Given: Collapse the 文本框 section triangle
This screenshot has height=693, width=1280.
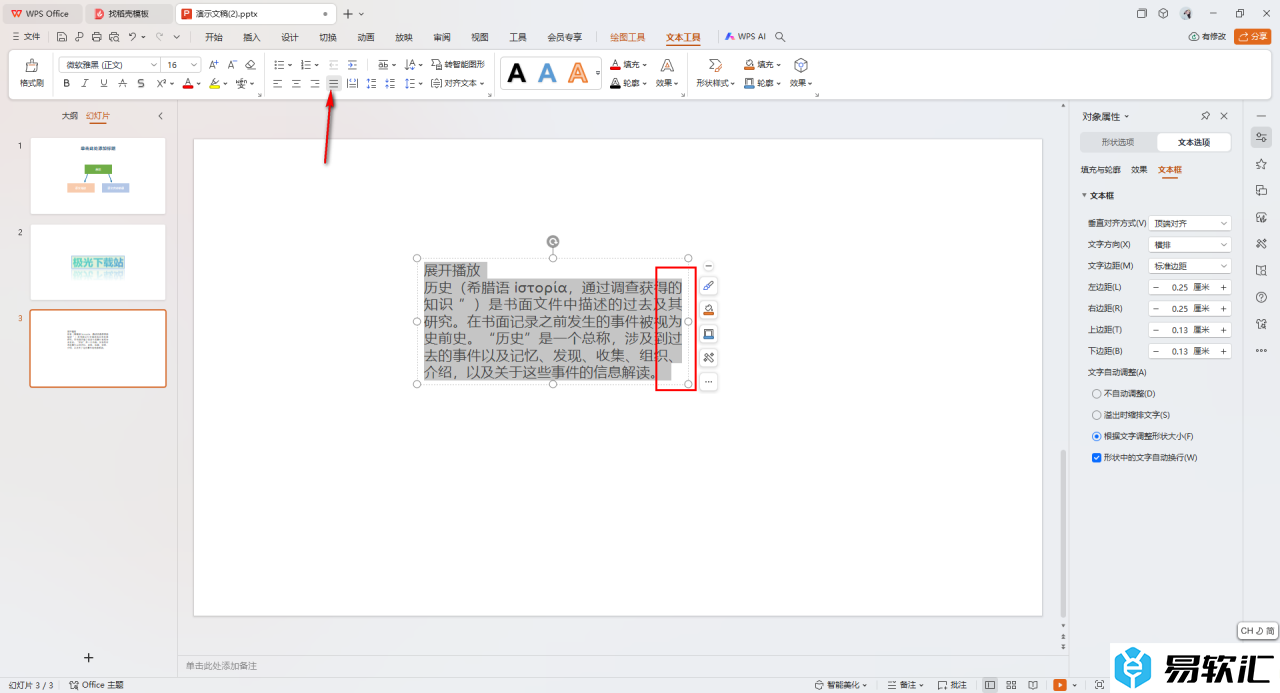Looking at the screenshot, I should [1084, 196].
